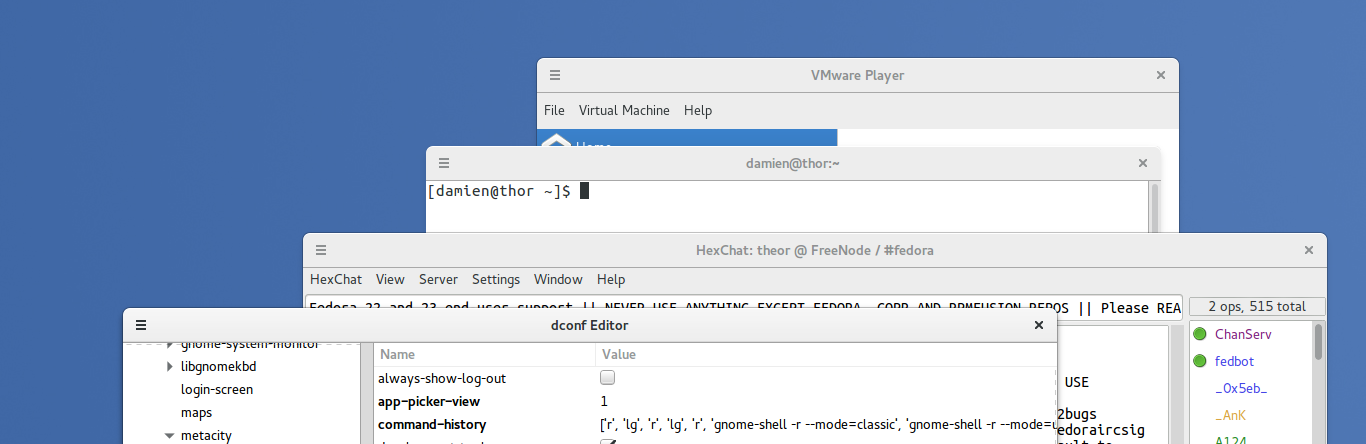
Task: Open the Server menu in HexChat
Action: click(438, 279)
